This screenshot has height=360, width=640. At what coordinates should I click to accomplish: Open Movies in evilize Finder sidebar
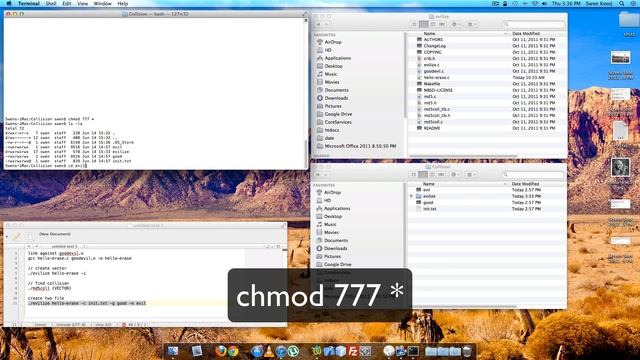(328, 82)
